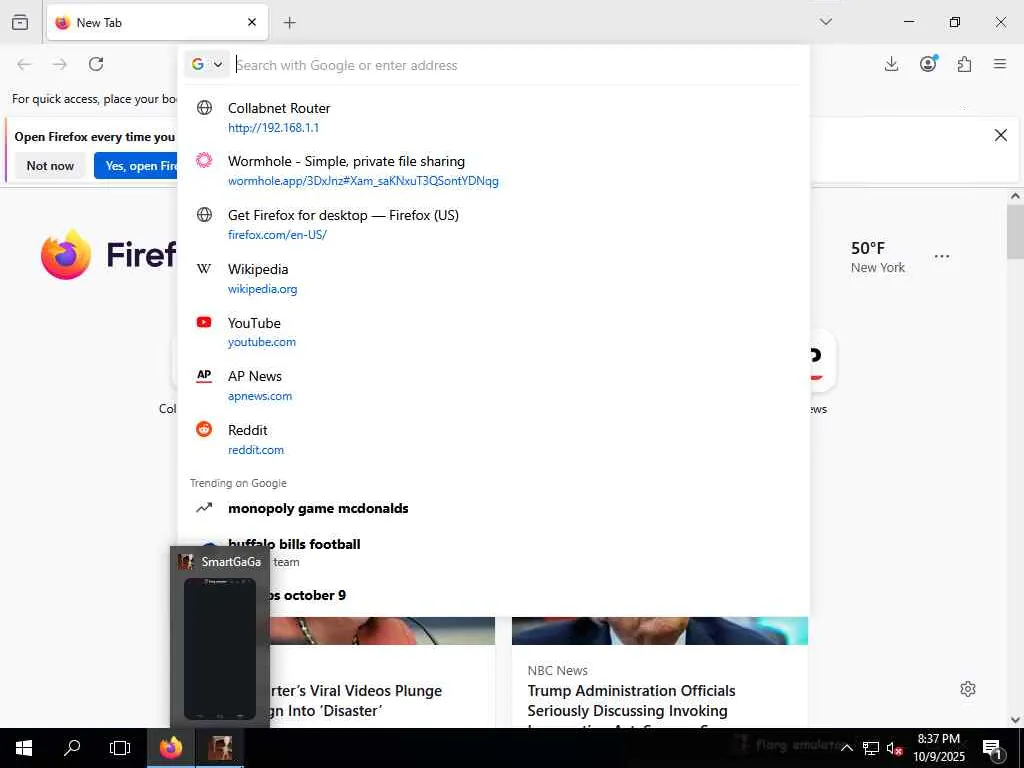
Task: Close the New Tab tab
Action: [252, 22]
